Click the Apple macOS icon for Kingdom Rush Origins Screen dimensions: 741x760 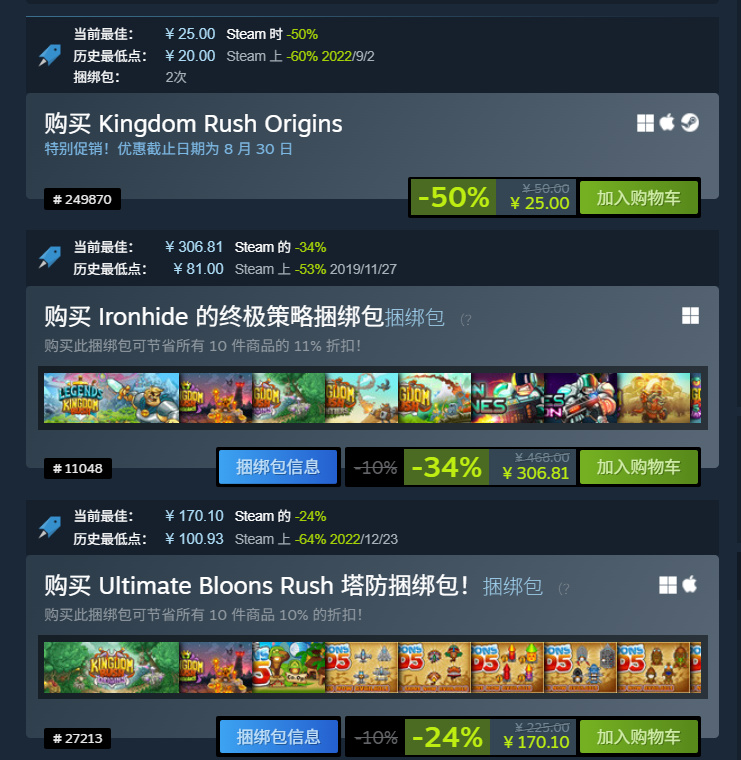(667, 122)
